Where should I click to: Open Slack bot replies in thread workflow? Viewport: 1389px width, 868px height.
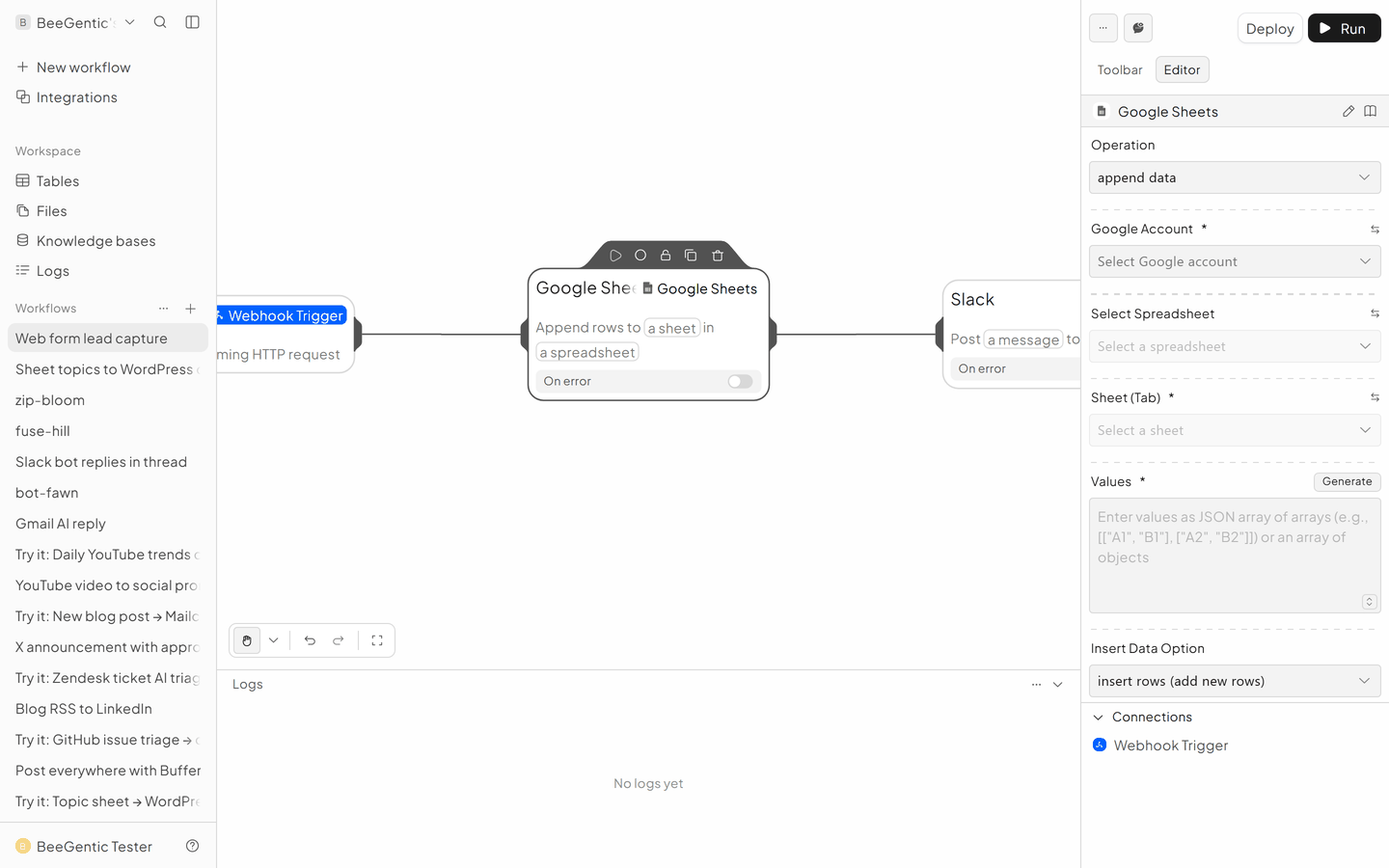tap(108, 462)
